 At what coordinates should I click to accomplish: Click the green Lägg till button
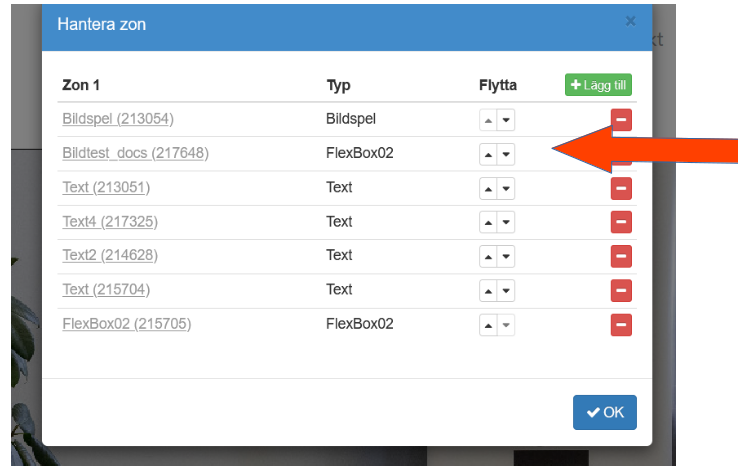pos(598,86)
